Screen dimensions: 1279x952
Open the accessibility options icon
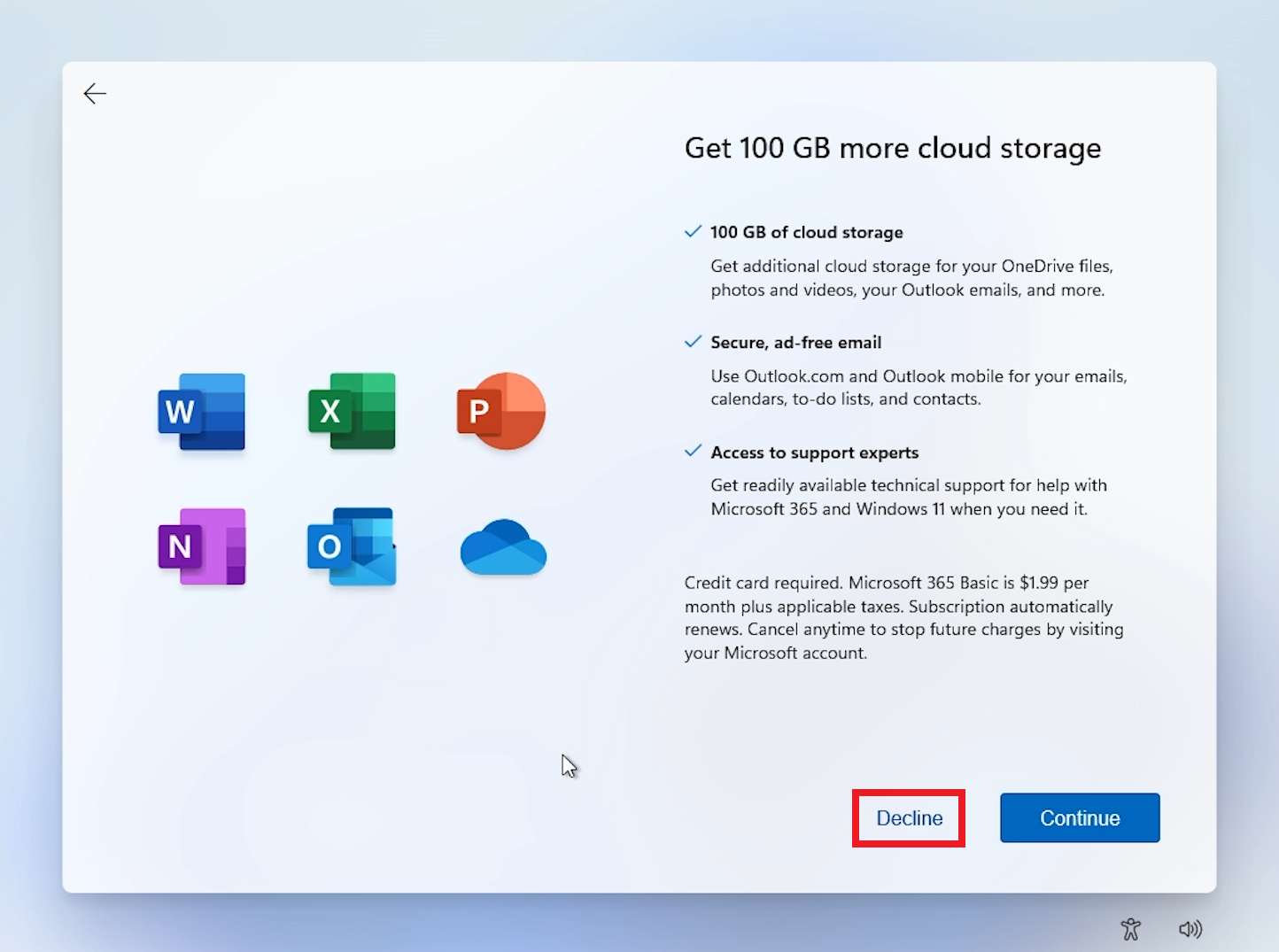(1131, 929)
